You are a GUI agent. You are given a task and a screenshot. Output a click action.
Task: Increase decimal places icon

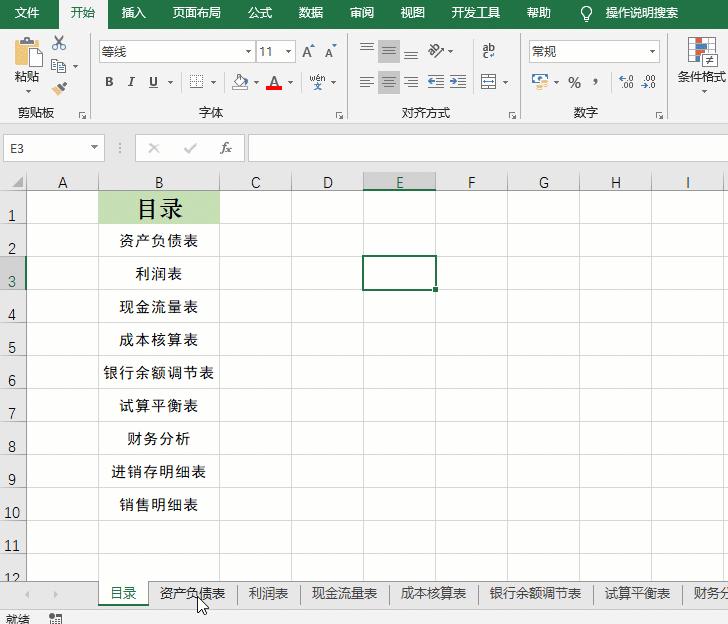626,82
